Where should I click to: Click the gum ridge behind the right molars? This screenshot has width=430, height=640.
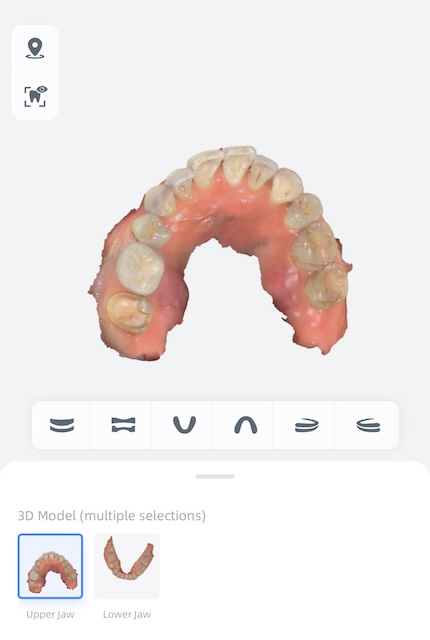(322, 327)
